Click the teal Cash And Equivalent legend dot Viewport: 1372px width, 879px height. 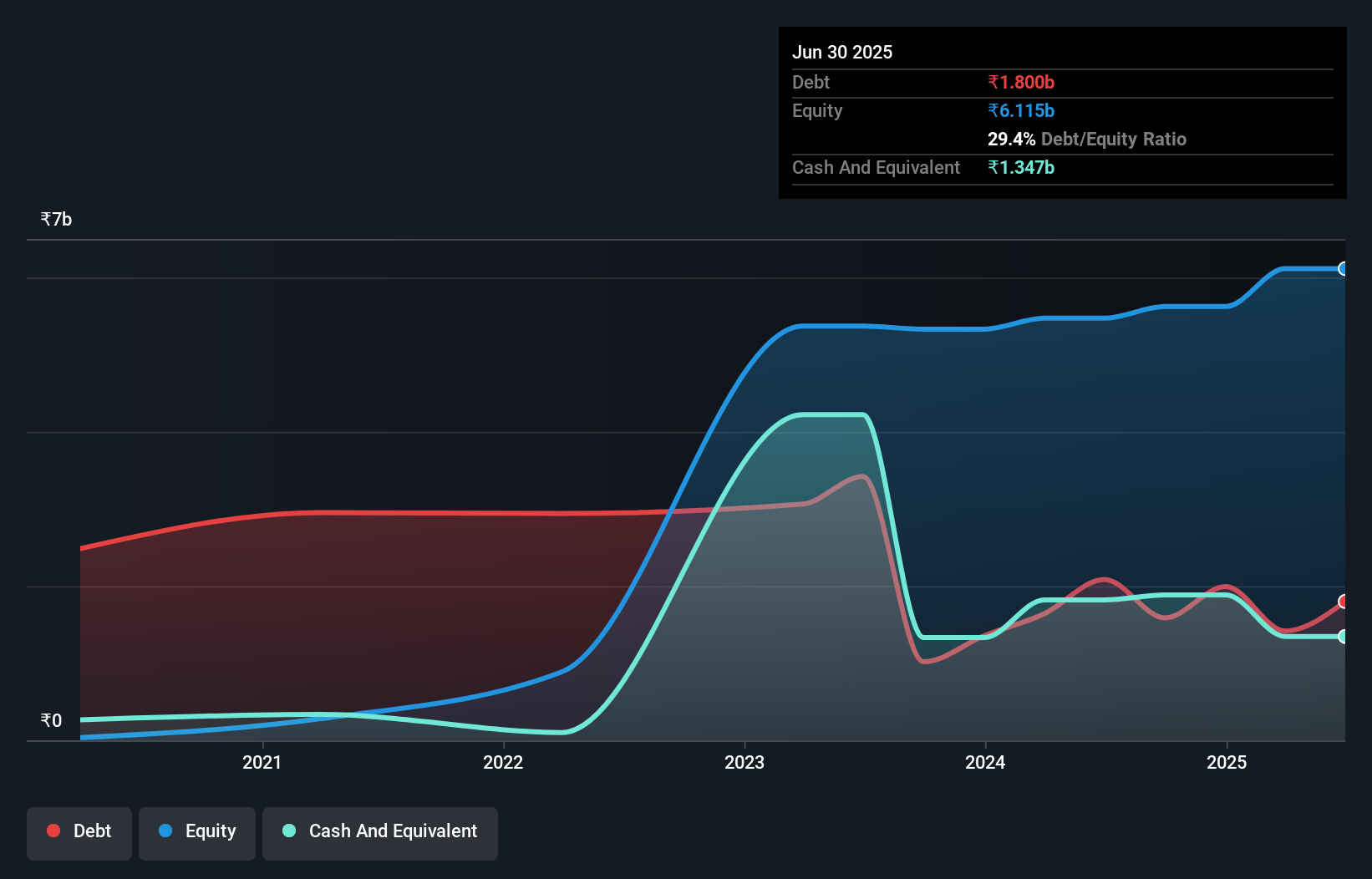pyautogui.click(x=288, y=831)
